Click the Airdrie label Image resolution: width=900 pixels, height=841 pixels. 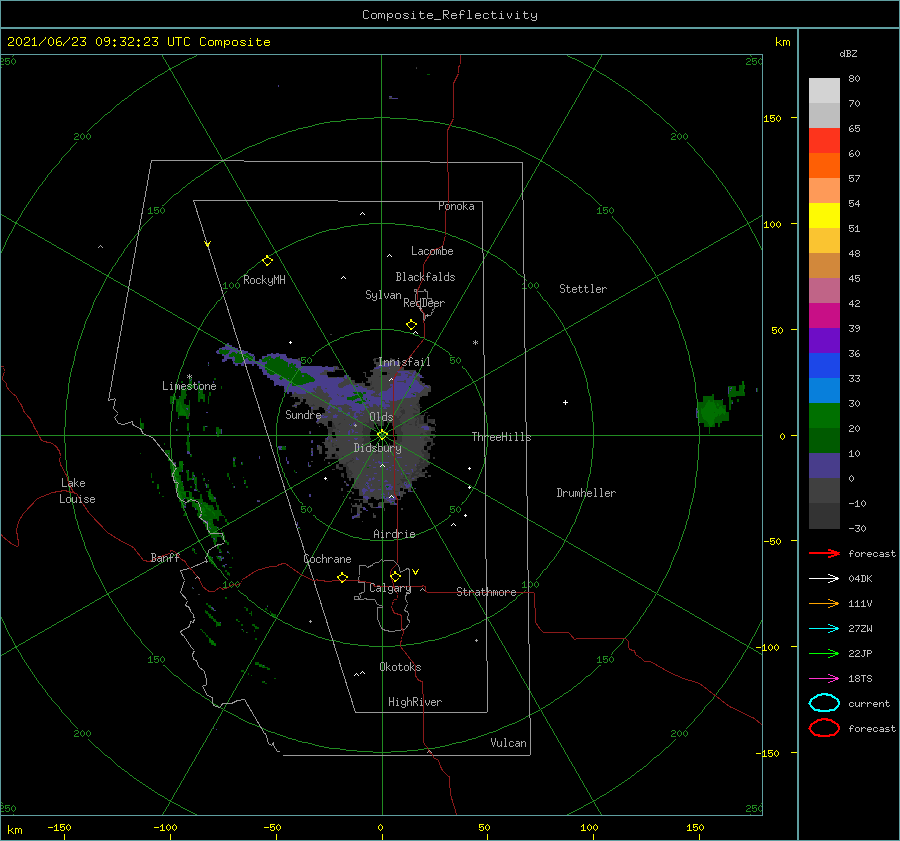point(394,534)
